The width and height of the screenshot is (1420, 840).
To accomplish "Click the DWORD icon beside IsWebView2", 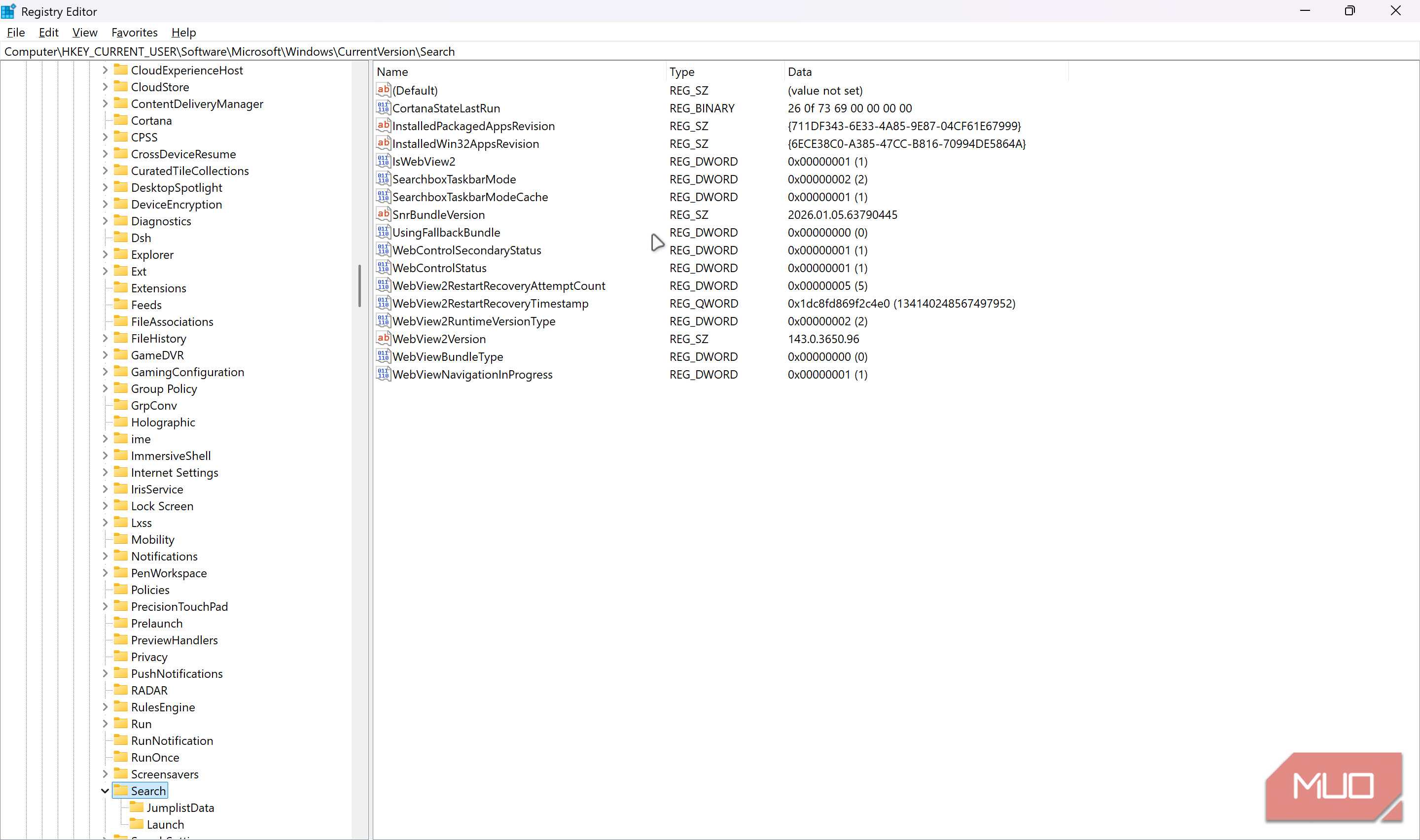I will [x=383, y=161].
